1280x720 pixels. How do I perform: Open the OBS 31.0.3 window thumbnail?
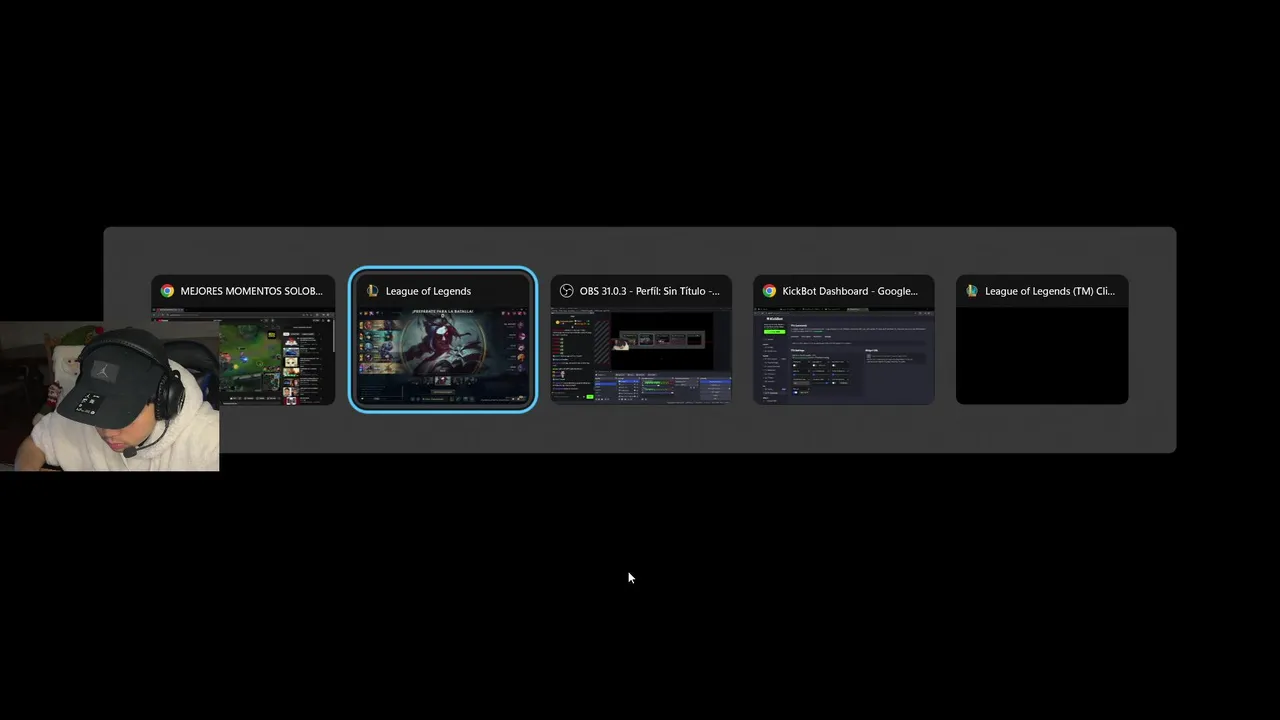click(x=641, y=340)
